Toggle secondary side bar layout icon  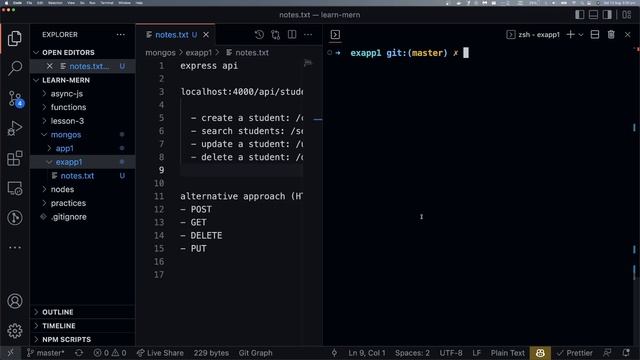(x=607, y=15)
